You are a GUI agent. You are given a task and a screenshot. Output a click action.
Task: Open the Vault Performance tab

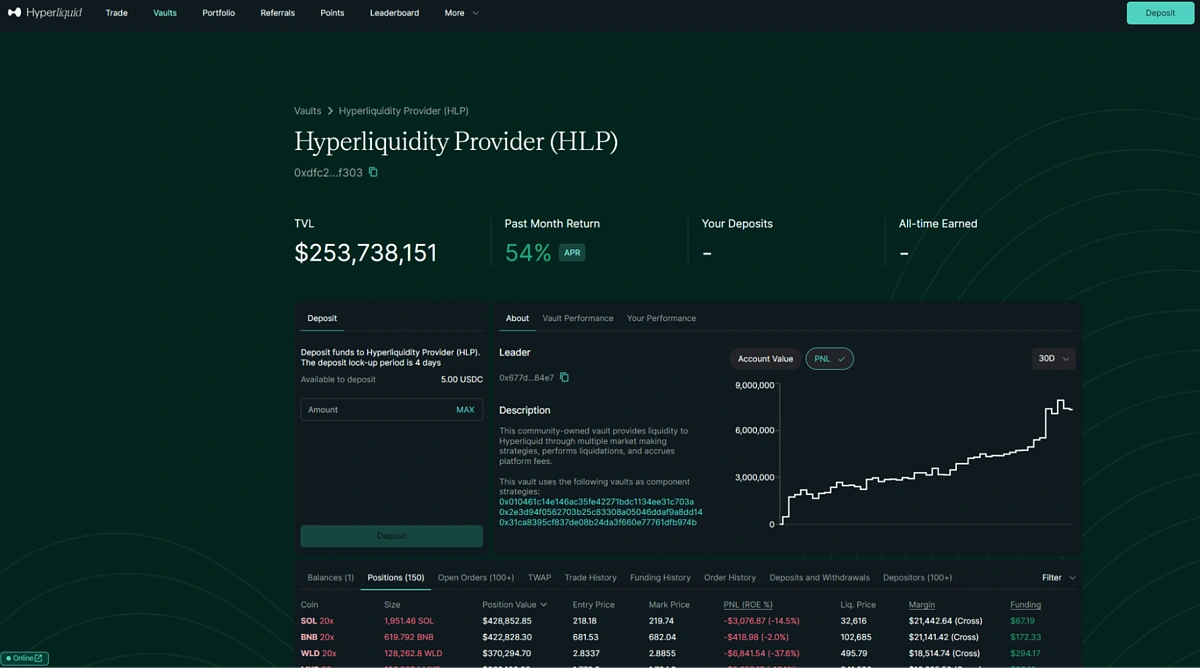click(x=578, y=318)
